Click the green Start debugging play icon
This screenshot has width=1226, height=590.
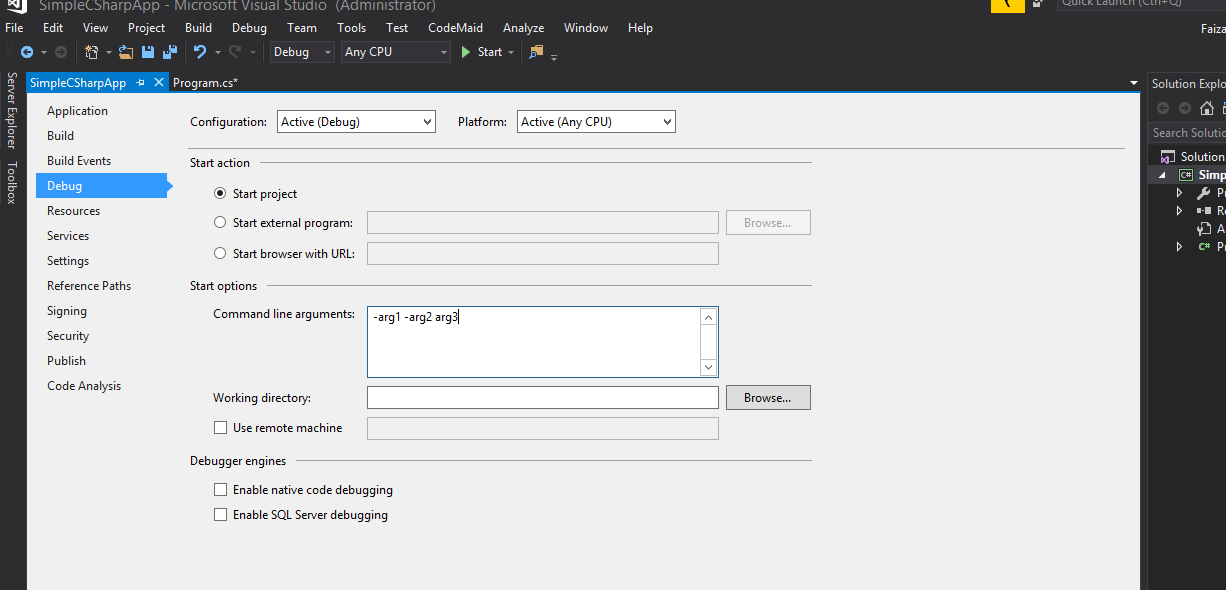pos(466,52)
